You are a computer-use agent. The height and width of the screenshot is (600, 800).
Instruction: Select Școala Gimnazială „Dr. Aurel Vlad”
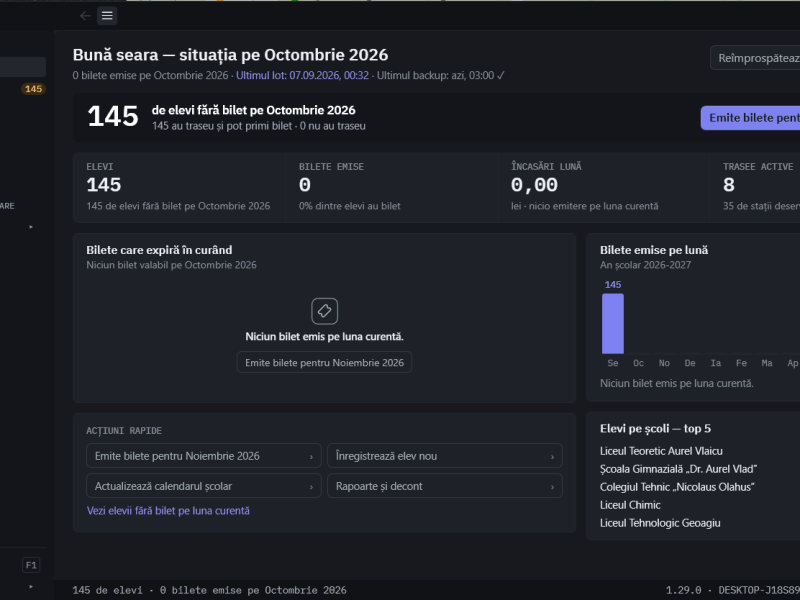(679, 469)
